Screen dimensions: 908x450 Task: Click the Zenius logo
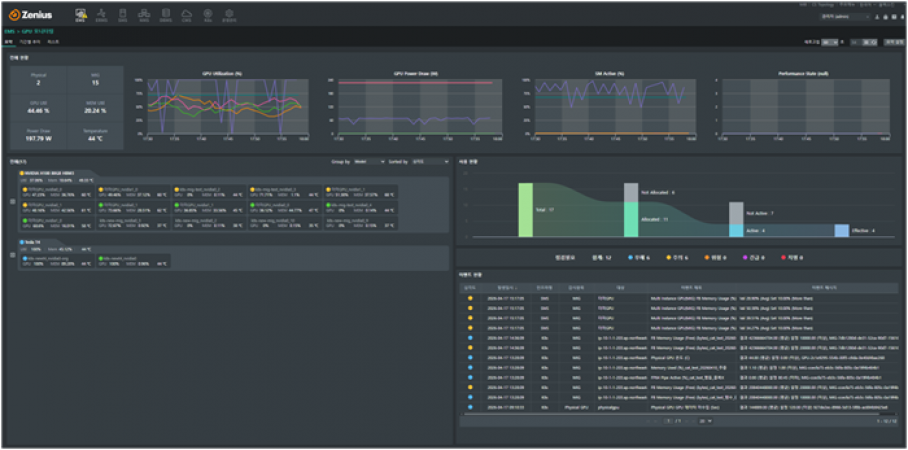[28, 14]
